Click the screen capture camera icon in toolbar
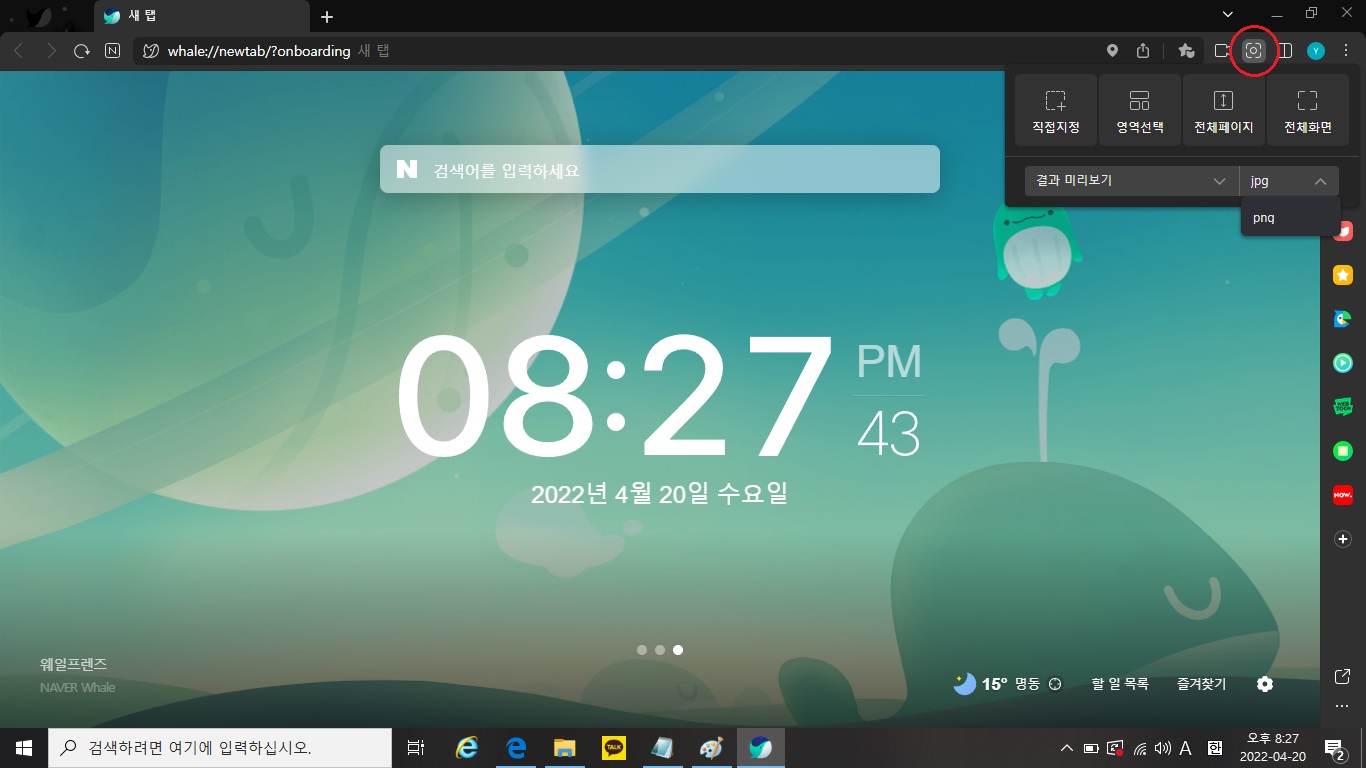Viewport: 1366px width, 768px height. 1253,51
